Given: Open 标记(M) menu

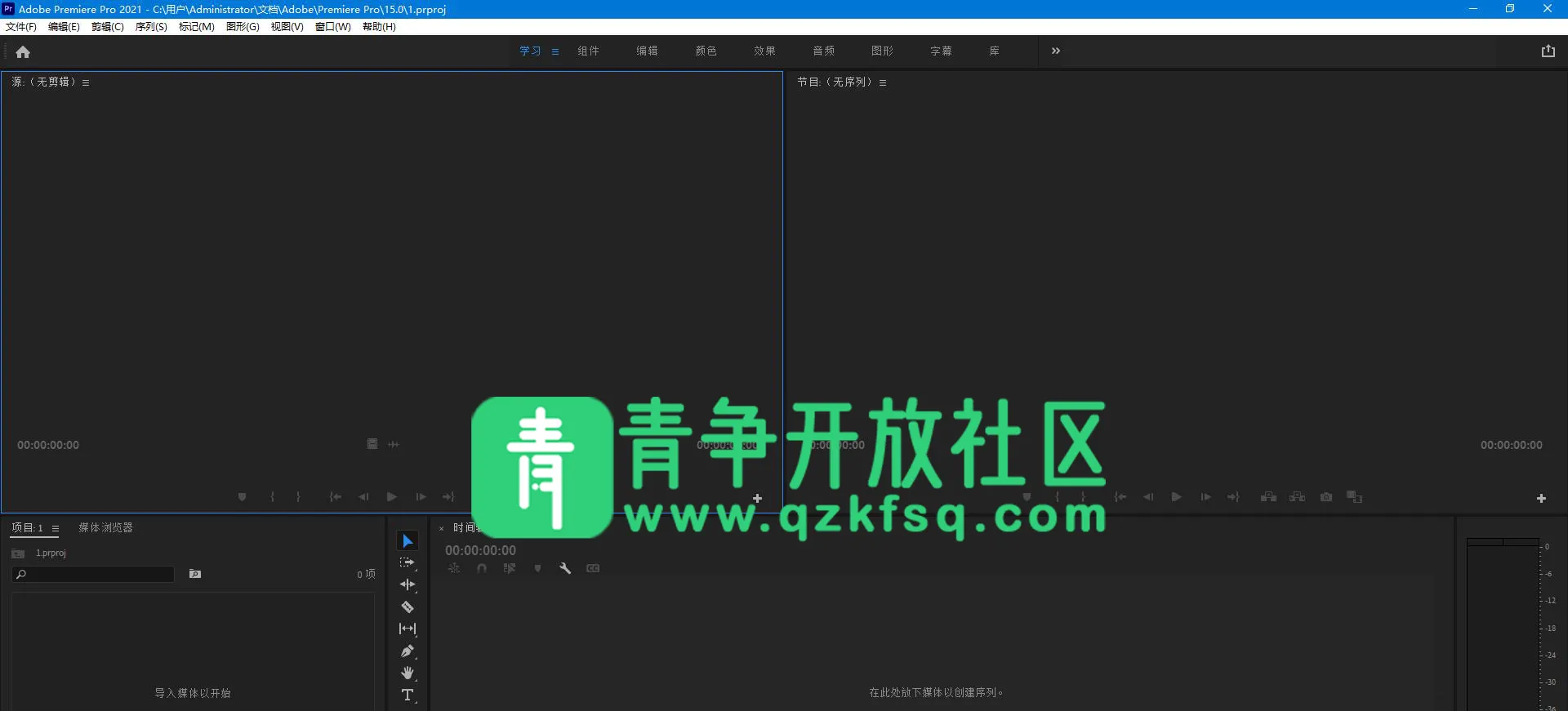Looking at the screenshot, I should click(197, 27).
